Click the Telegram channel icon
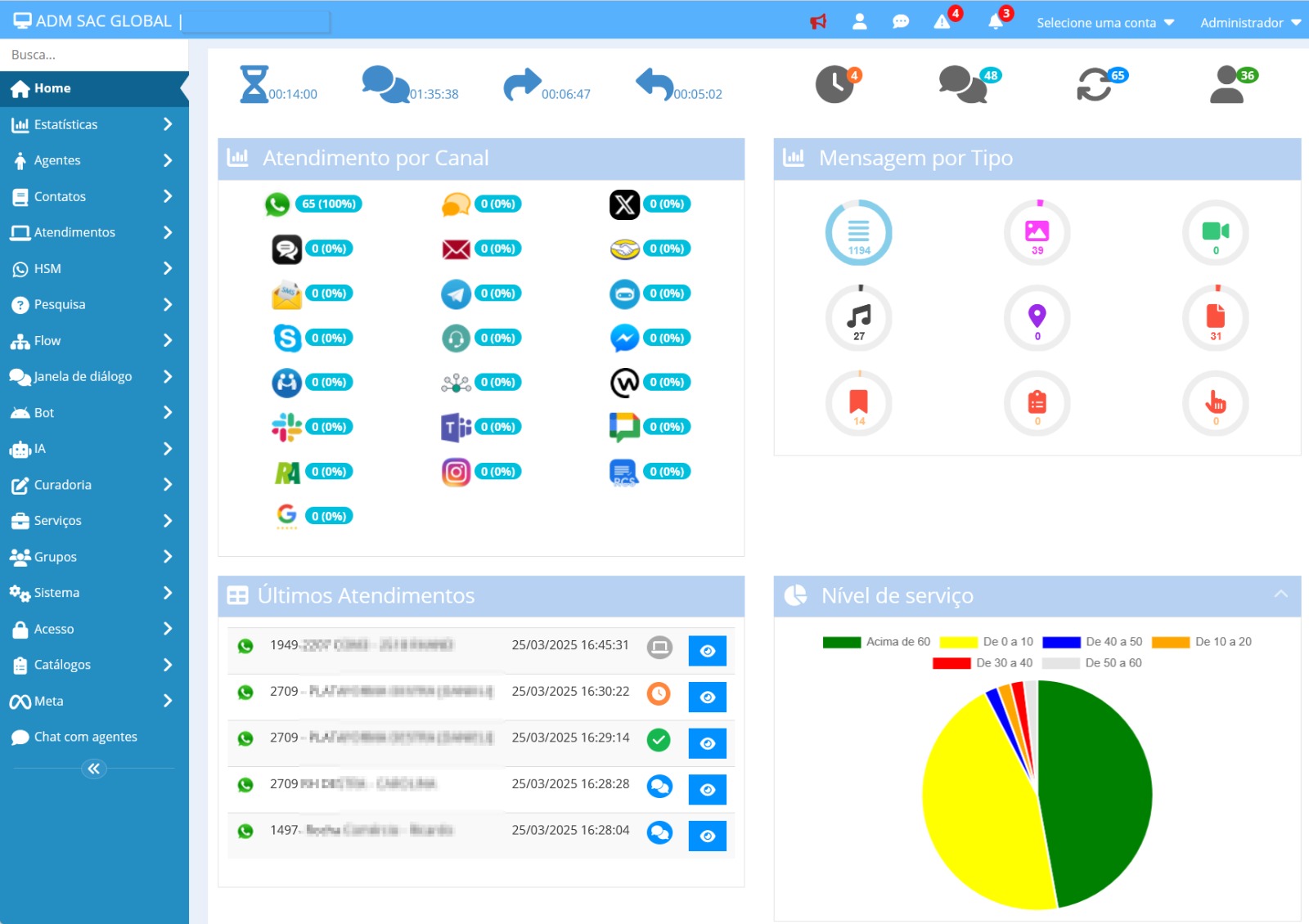The image size is (1309, 924). point(456,294)
